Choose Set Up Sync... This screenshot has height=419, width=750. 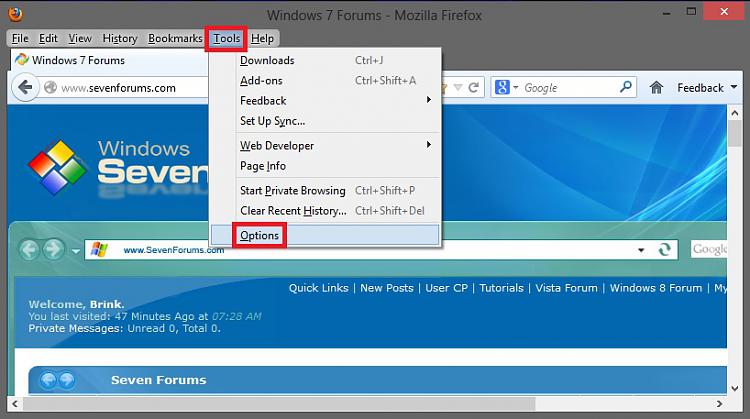(325, 121)
